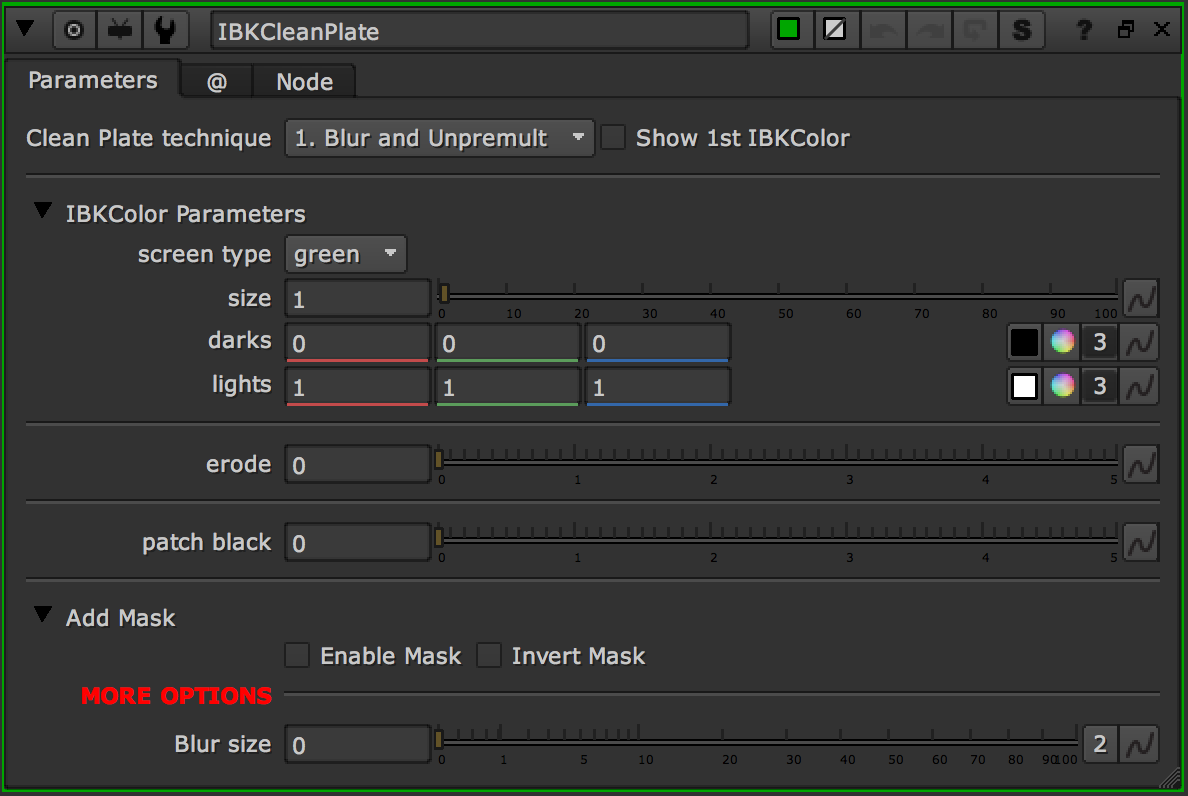The height and width of the screenshot is (796, 1188).
Task: Switch to the @ tab
Action: [x=216, y=82]
